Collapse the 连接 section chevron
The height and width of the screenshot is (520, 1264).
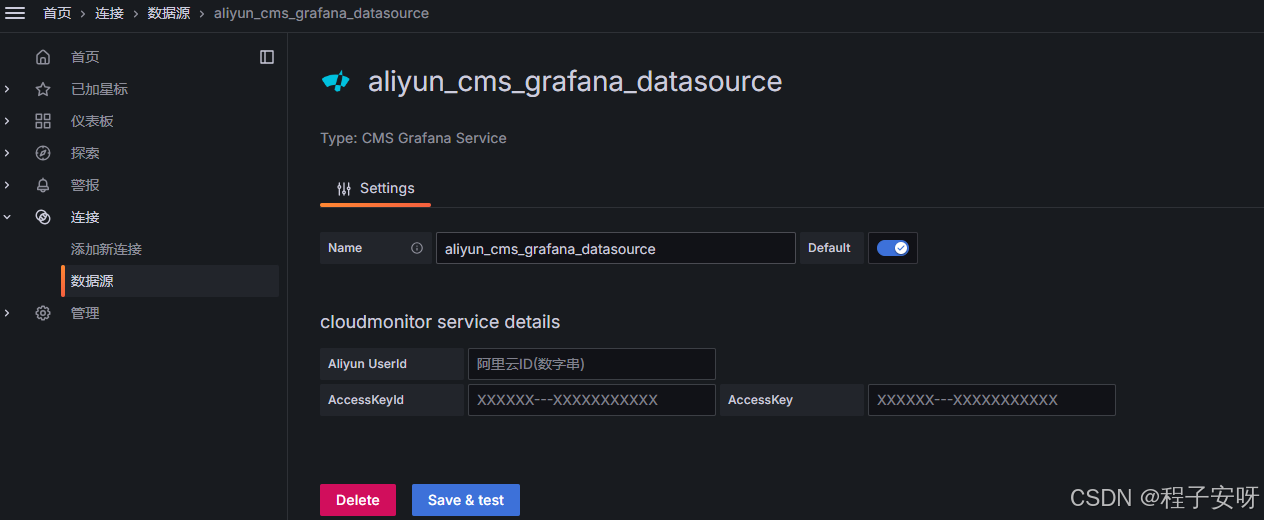(8, 217)
